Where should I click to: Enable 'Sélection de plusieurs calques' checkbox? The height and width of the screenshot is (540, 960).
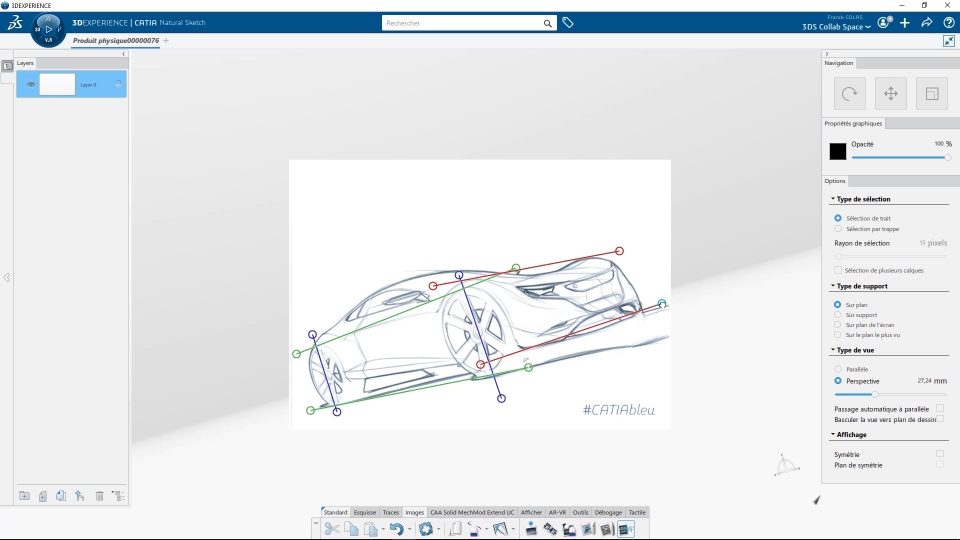point(838,270)
